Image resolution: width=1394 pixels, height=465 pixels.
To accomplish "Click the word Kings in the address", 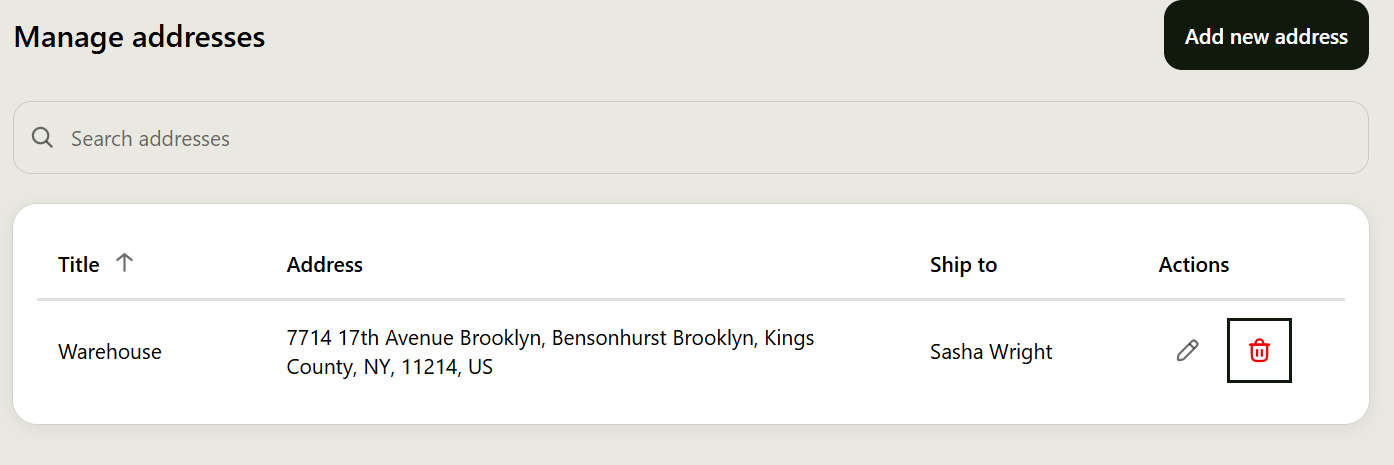I will 790,338.
